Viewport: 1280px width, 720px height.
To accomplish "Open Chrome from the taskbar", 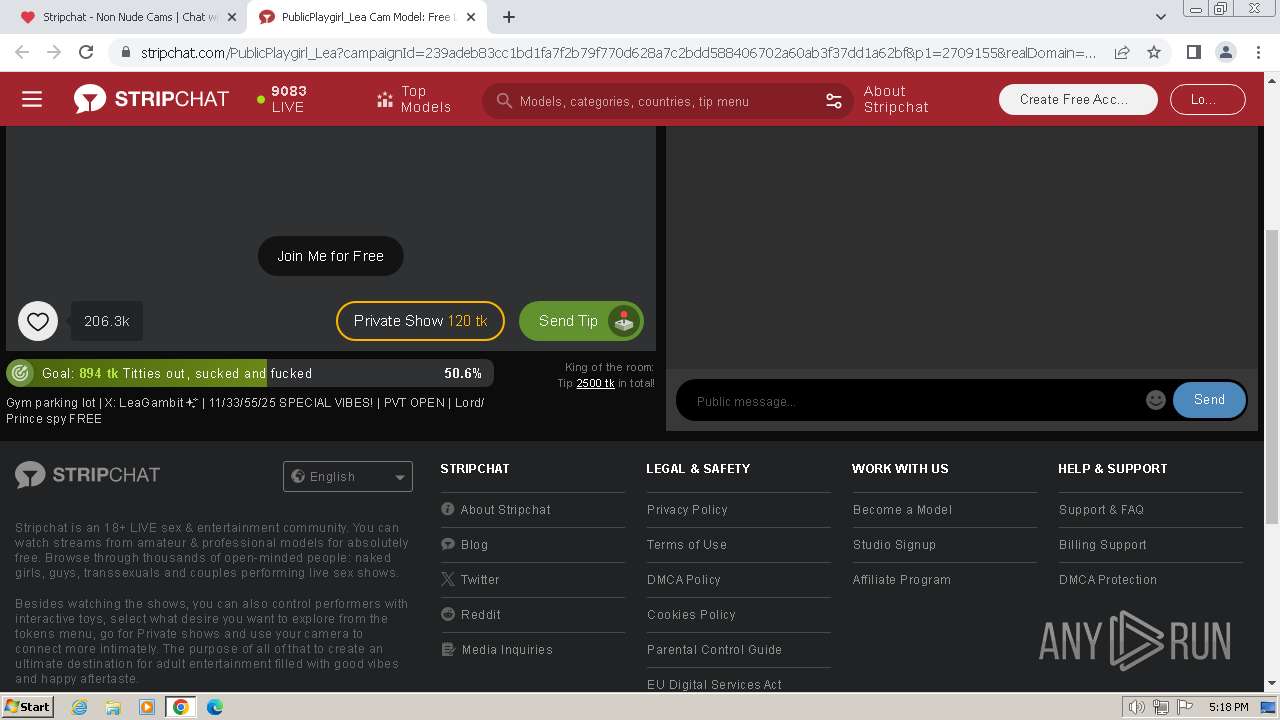I will tap(180, 707).
